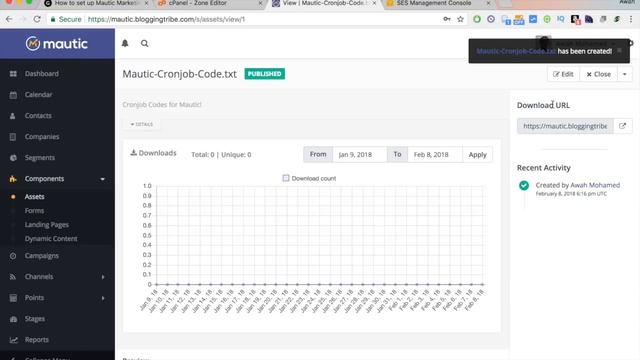Open the browser three-dot menu
The height and width of the screenshot is (360, 640).
(631, 19)
